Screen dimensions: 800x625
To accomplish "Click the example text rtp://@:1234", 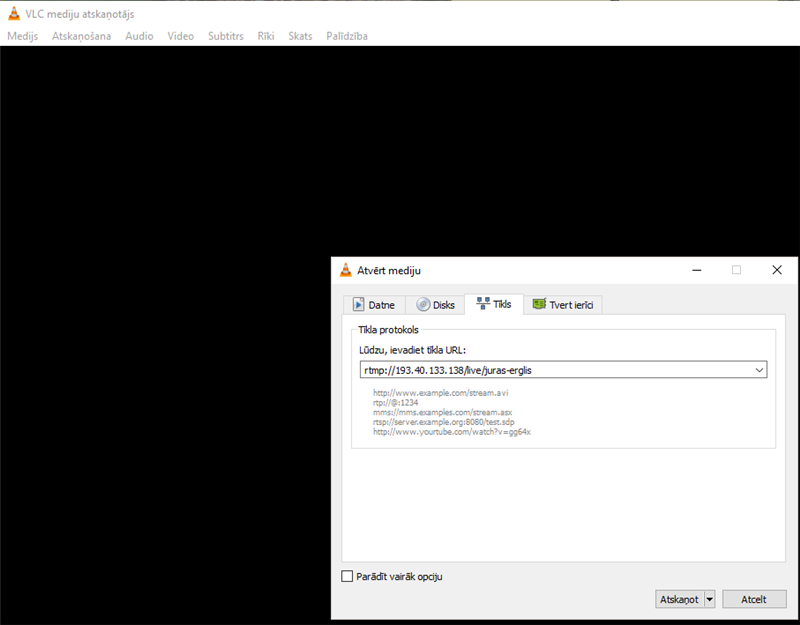I will click(x=395, y=403).
